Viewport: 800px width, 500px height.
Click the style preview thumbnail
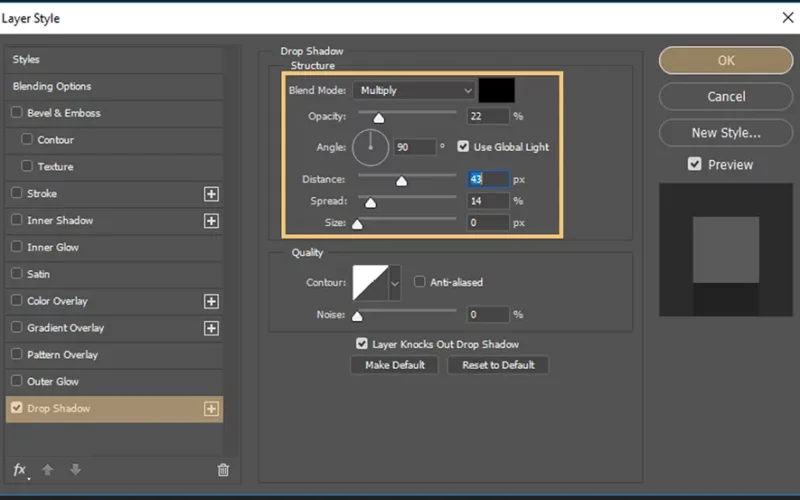(x=726, y=250)
